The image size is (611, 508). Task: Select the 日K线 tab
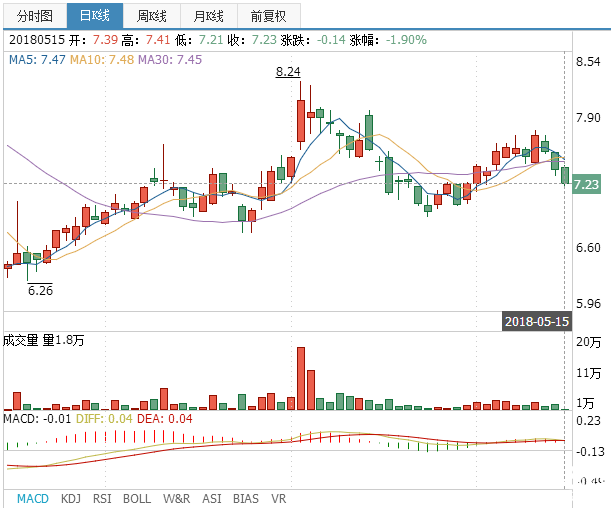pyautogui.click(x=95, y=16)
